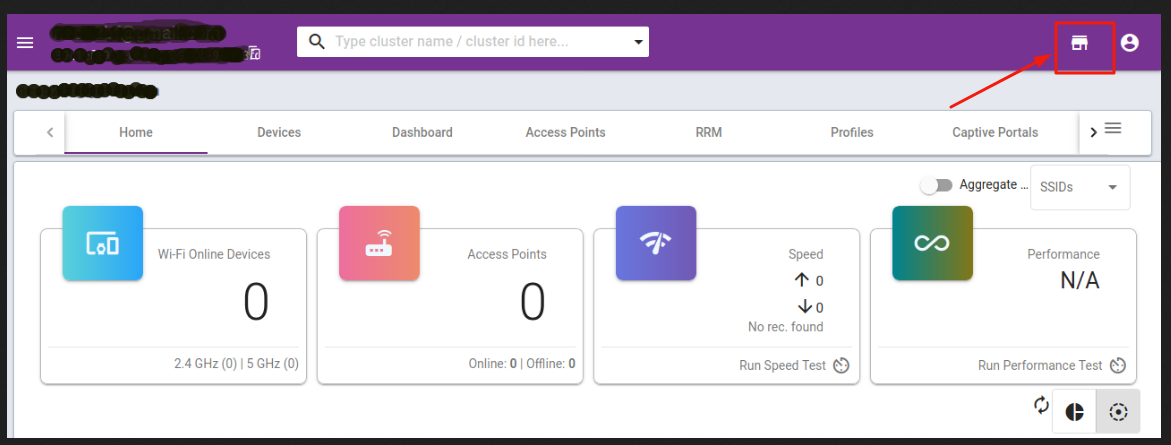
Task: Switch to the Devices tab
Action: click(x=279, y=132)
